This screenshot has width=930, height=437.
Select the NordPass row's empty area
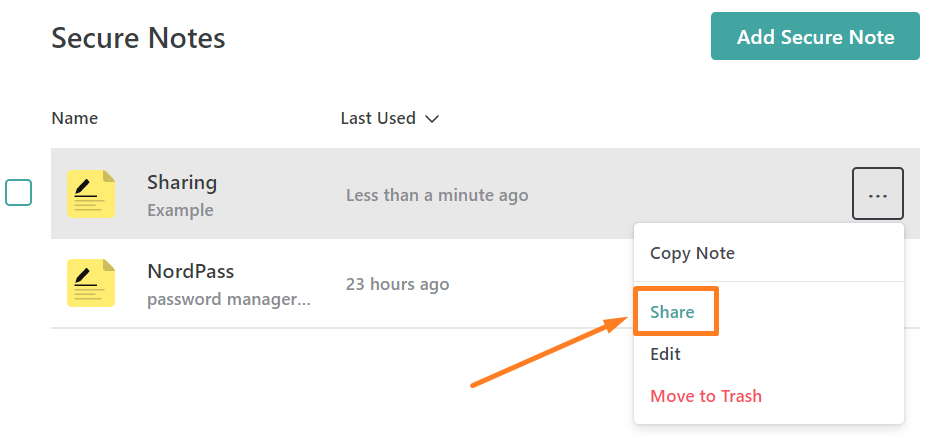pyautogui.click(x=534, y=283)
